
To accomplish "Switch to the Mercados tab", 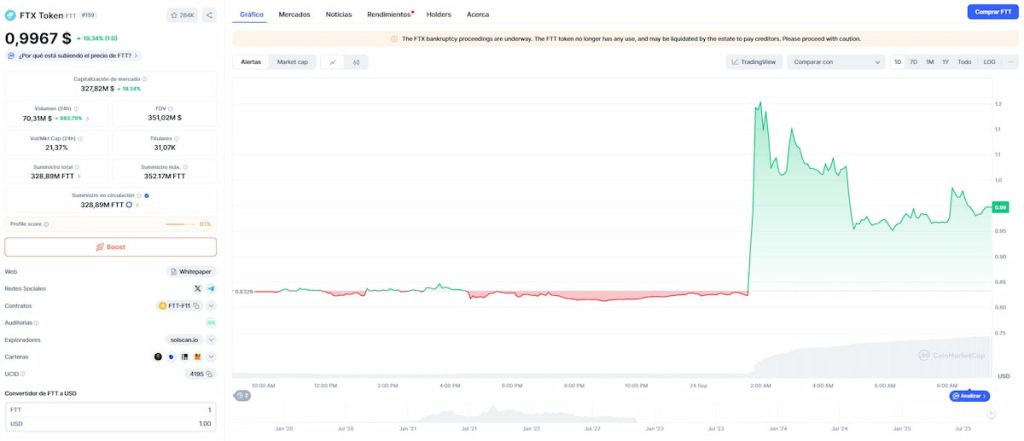I will 294,15.
